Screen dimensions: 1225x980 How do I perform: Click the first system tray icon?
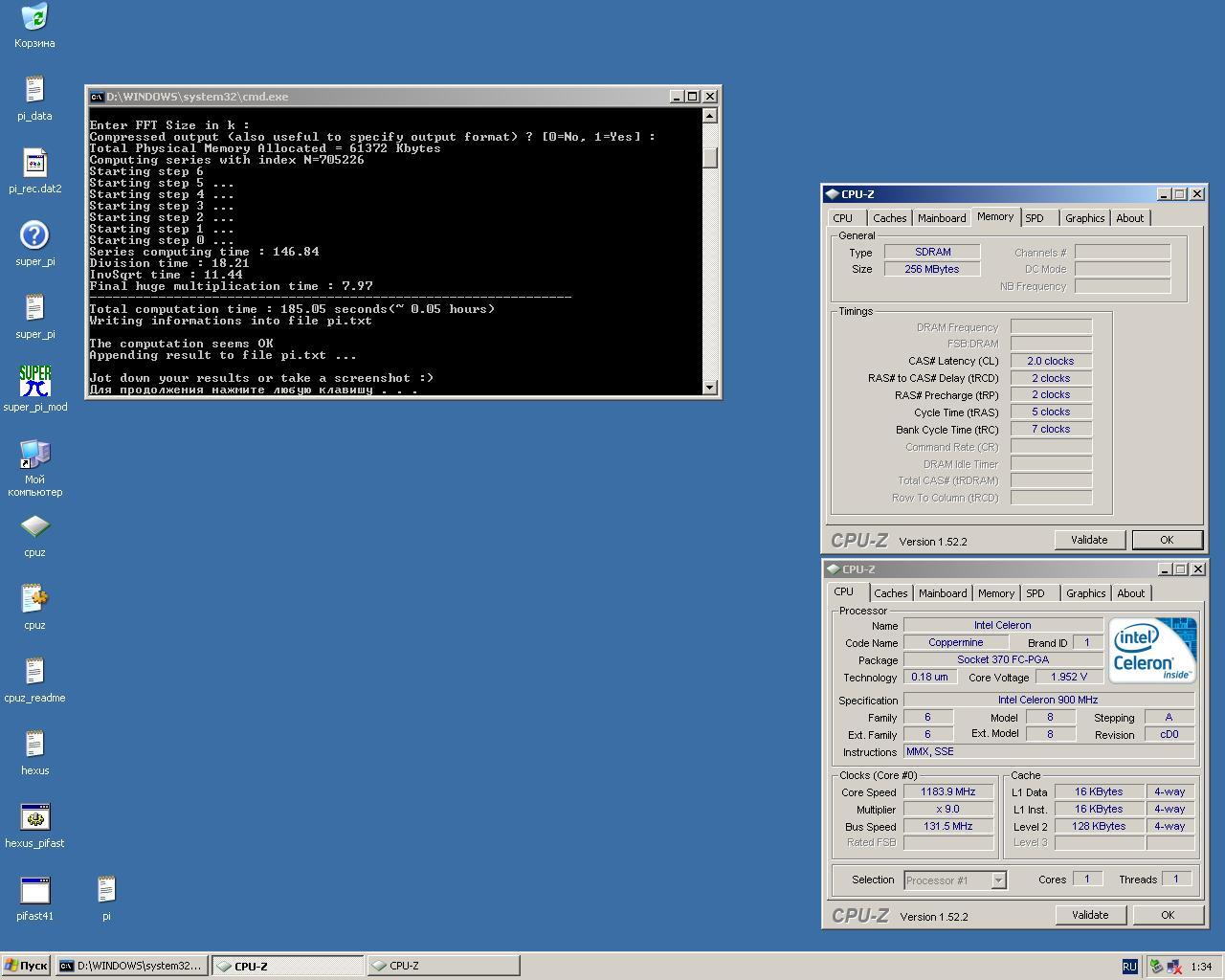coord(1156,967)
